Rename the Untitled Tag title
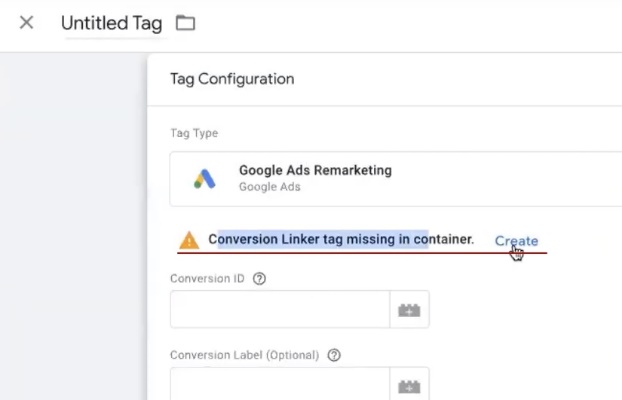This screenshot has width=622, height=400. pyautogui.click(x=111, y=23)
